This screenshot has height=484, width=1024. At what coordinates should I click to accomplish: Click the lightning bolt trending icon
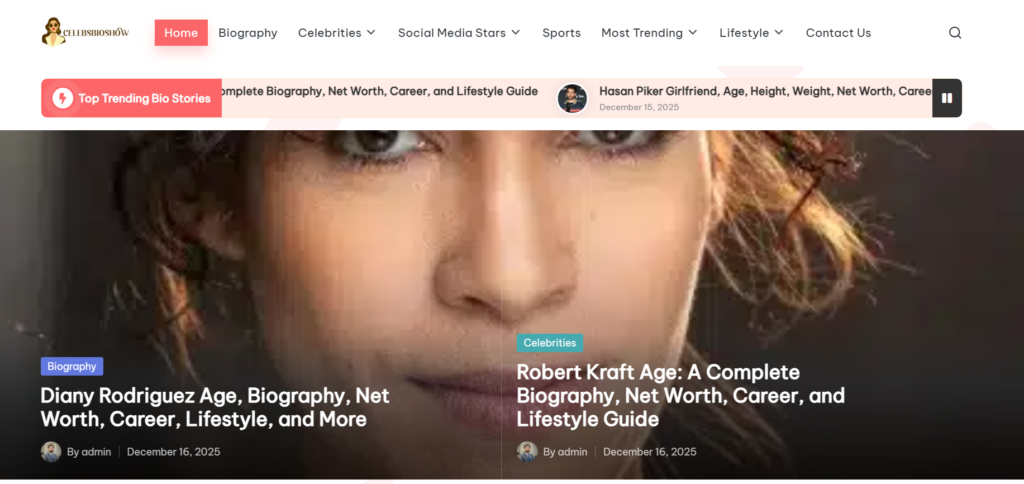(62, 98)
